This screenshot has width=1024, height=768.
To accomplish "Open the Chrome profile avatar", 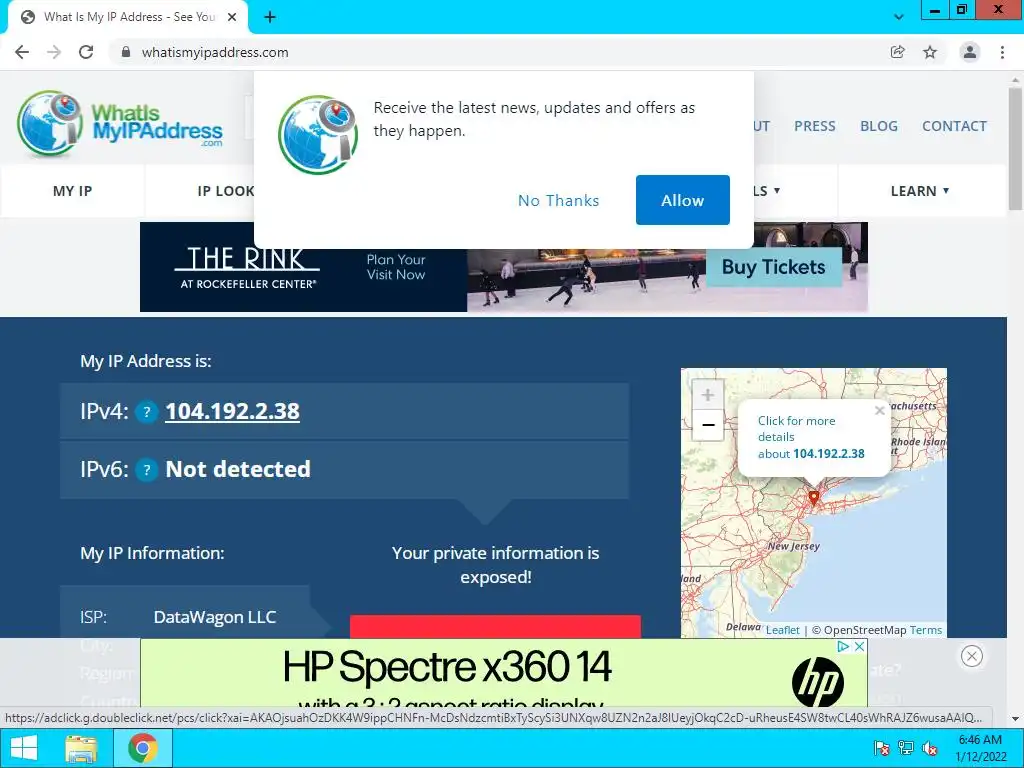I will tap(970, 52).
